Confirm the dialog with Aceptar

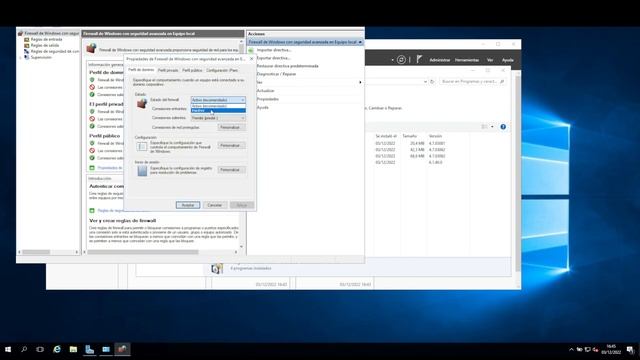click(x=188, y=205)
